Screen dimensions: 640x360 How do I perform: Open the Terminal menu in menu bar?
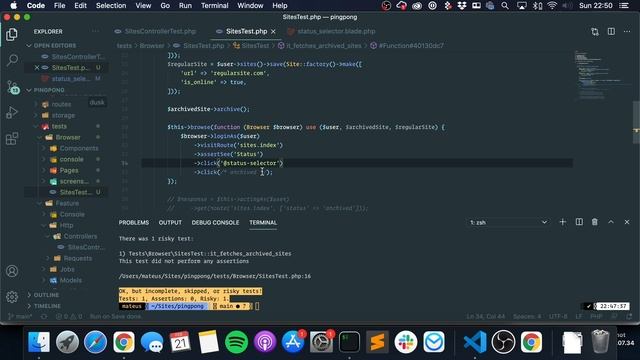pyautogui.click(x=214, y=6)
